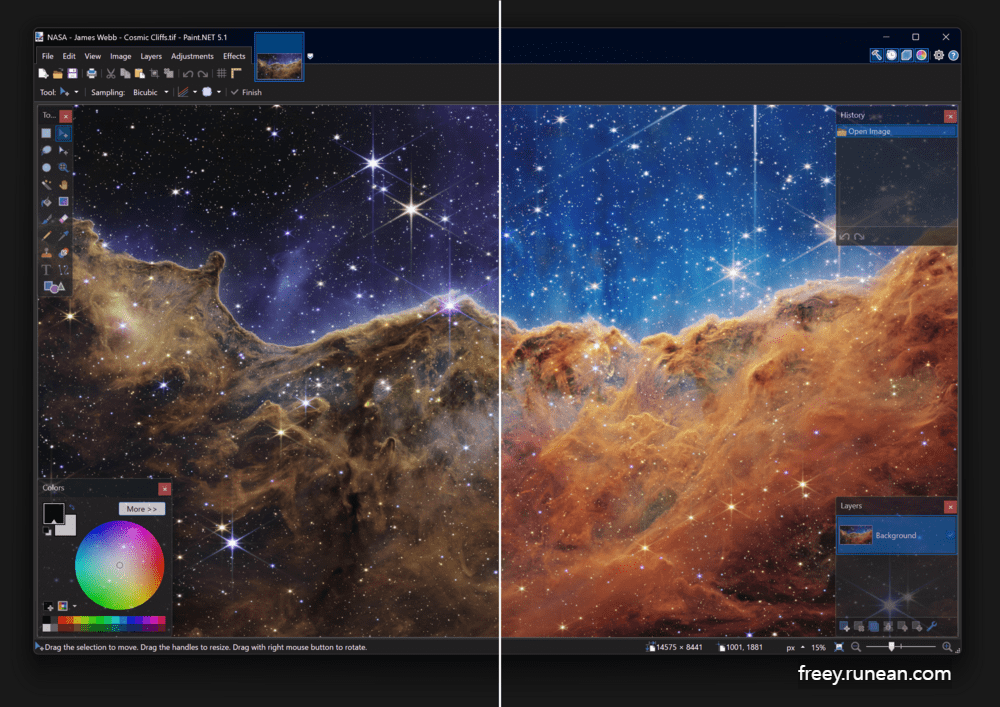
Task: Select the Clone Stamp tool
Action: [47, 253]
